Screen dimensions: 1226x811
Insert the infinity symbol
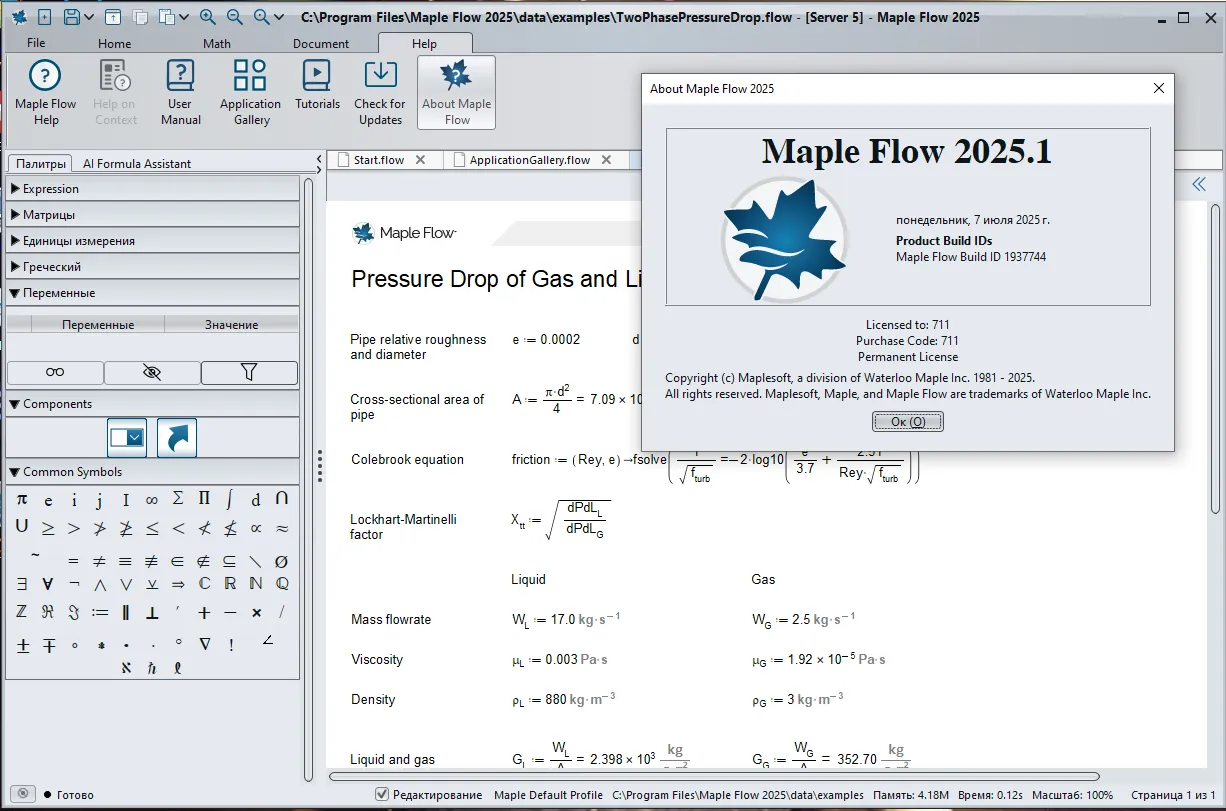pos(152,499)
